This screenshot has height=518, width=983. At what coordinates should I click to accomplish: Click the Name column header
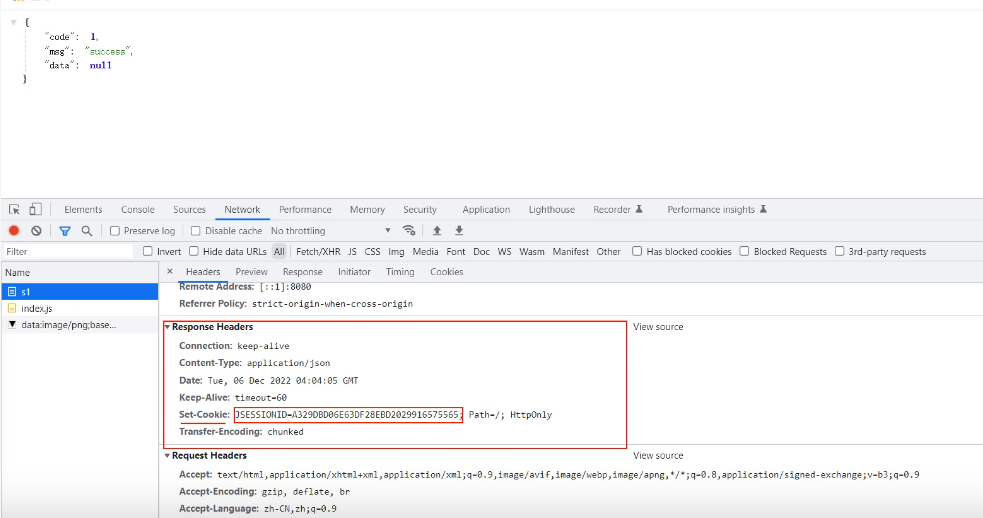(80, 272)
